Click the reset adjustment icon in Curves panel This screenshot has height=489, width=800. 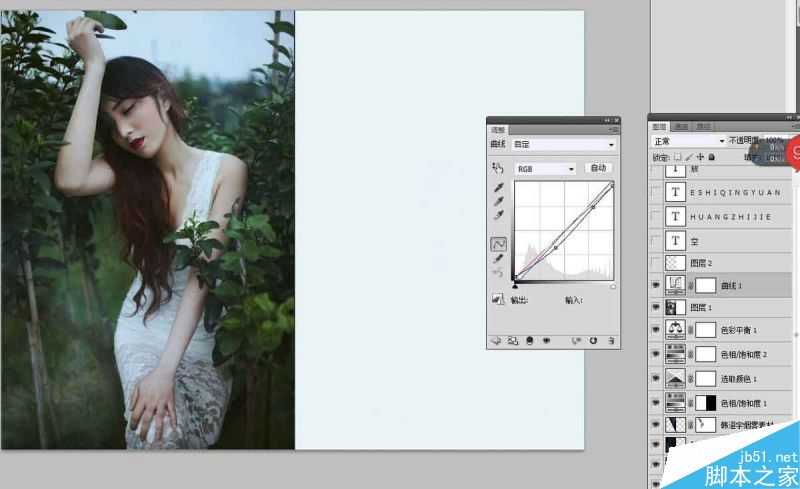(592, 340)
